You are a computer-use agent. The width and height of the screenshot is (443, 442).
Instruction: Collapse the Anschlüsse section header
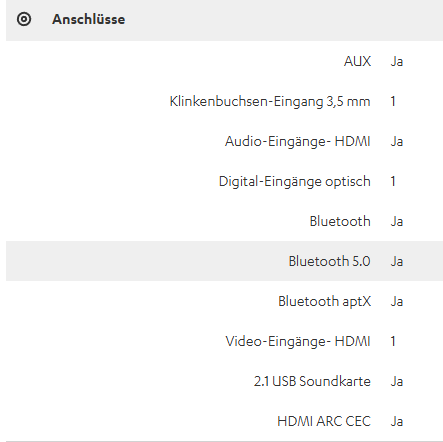tap(224, 20)
